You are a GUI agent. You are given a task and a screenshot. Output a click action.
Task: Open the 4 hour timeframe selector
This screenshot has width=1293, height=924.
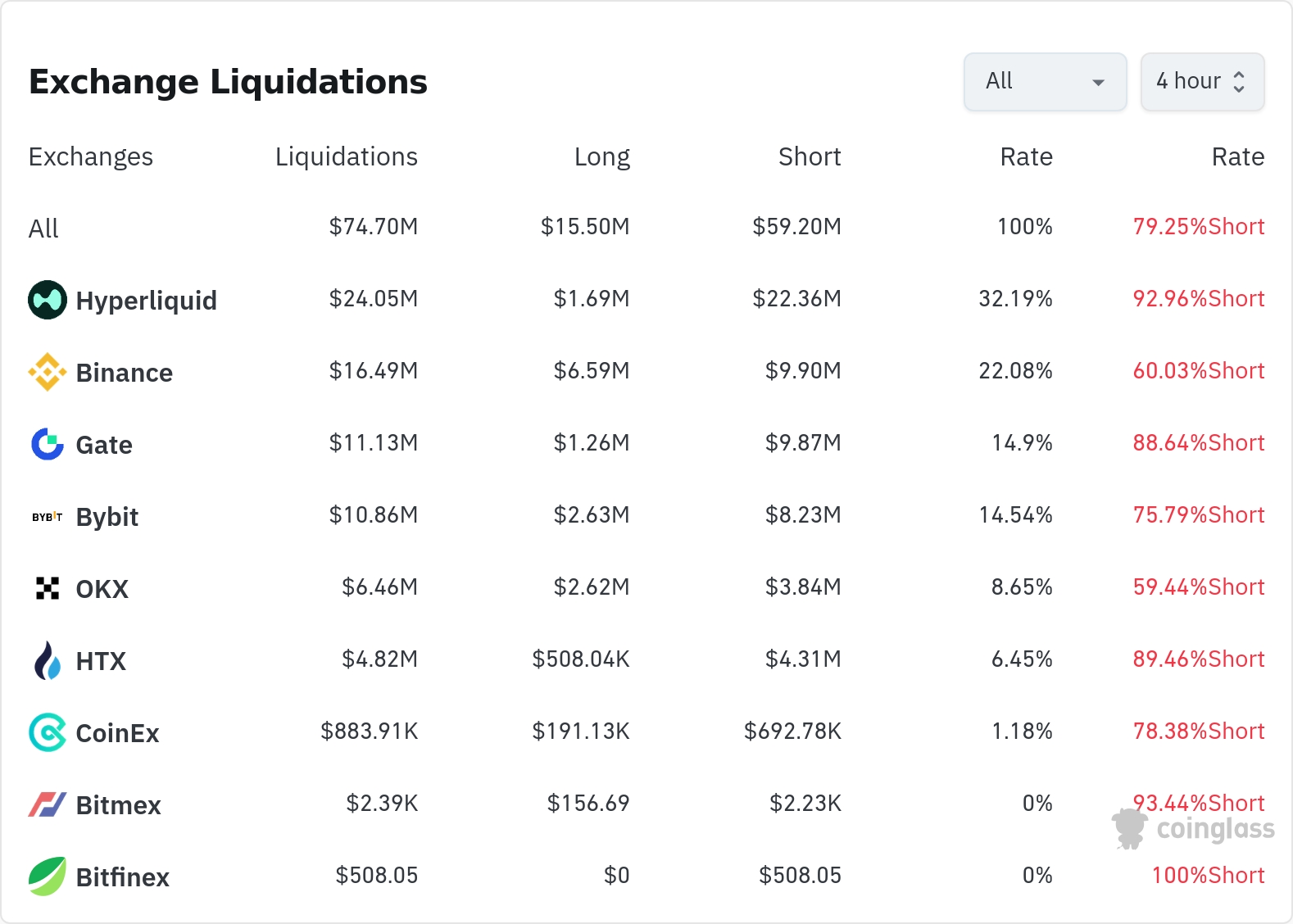coord(1201,82)
